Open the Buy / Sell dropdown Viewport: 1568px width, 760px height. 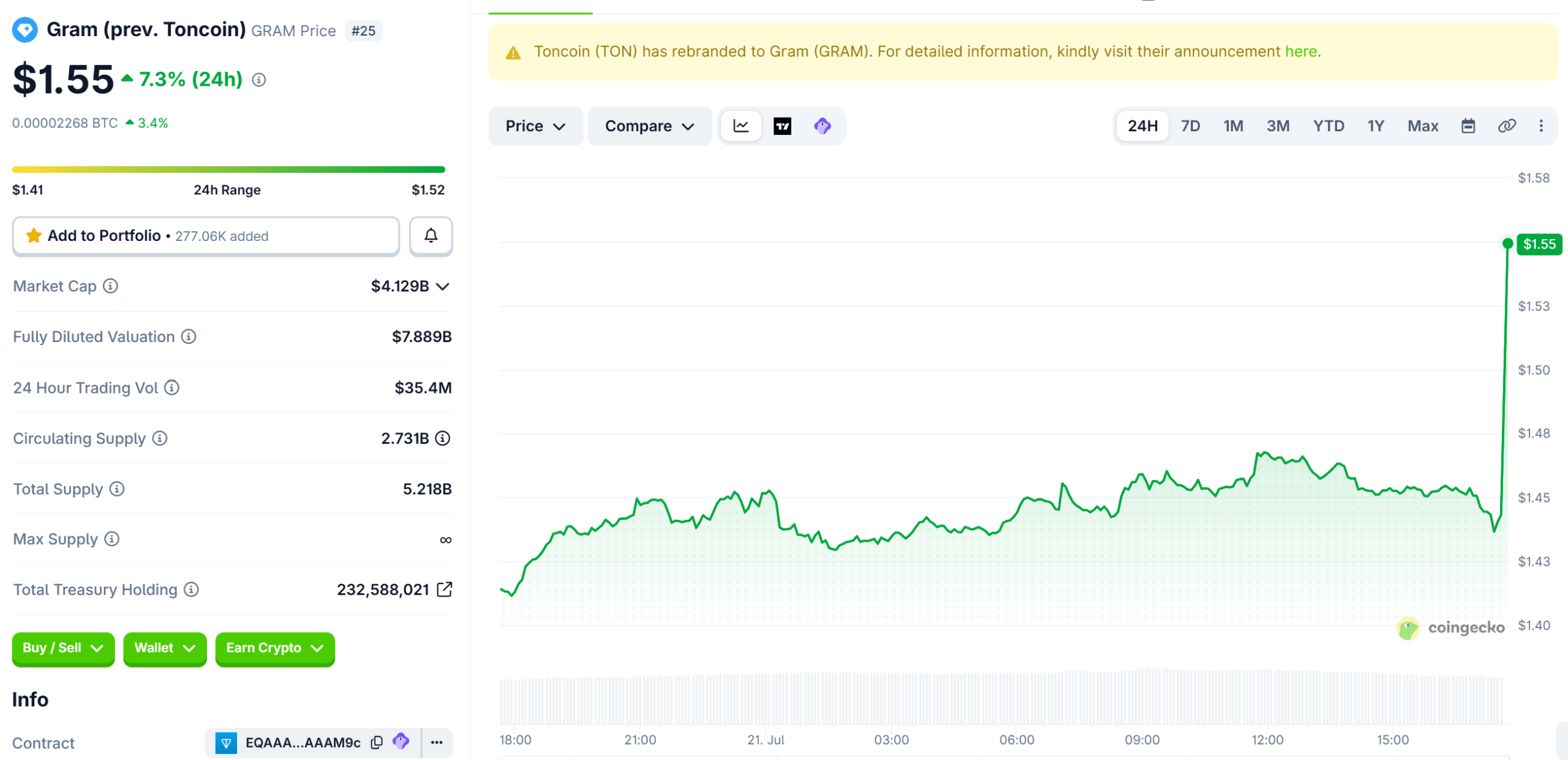pyautogui.click(x=63, y=648)
